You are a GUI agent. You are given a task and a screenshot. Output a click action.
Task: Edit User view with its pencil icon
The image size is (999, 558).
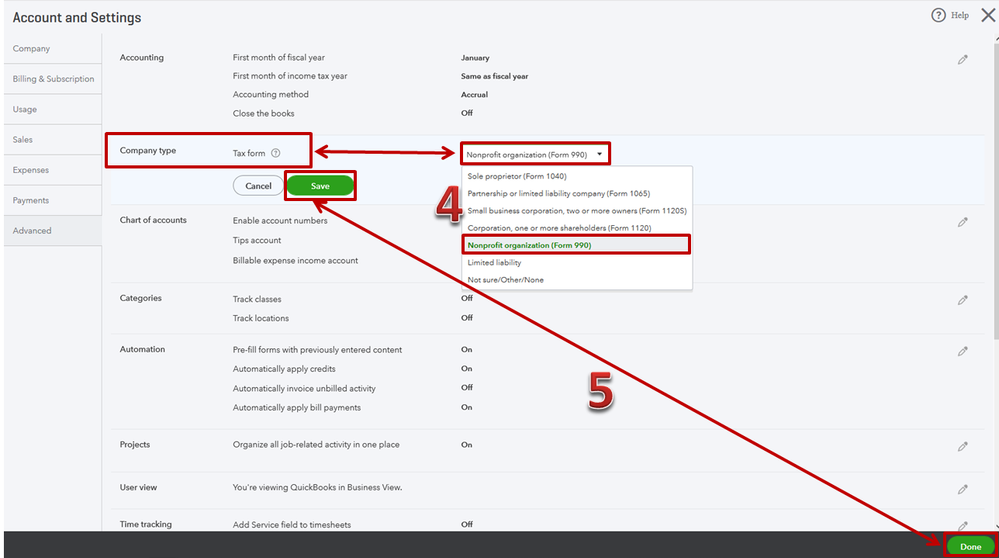[963, 489]
